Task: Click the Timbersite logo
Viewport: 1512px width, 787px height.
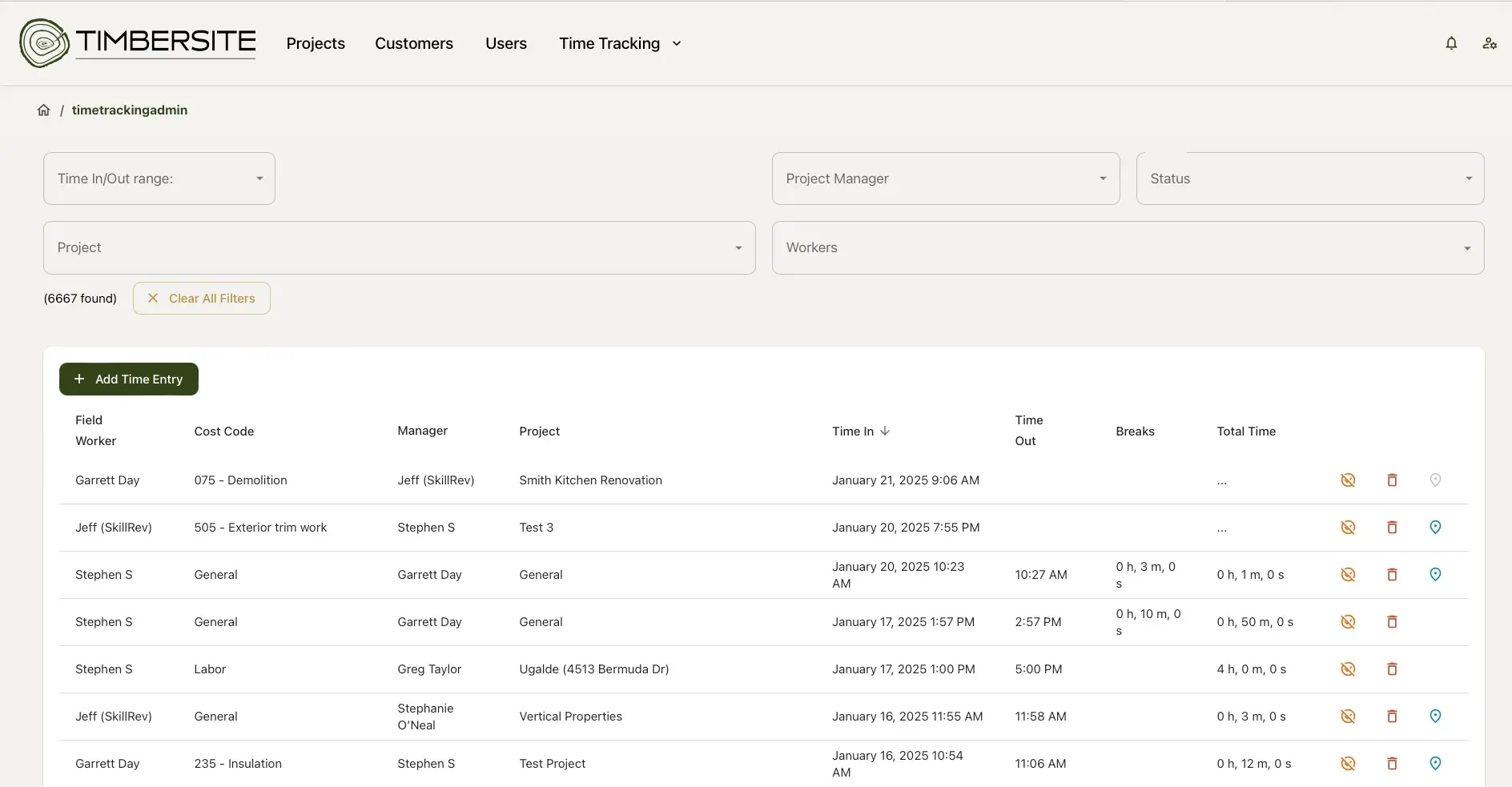Action: [x=138, y=43]
